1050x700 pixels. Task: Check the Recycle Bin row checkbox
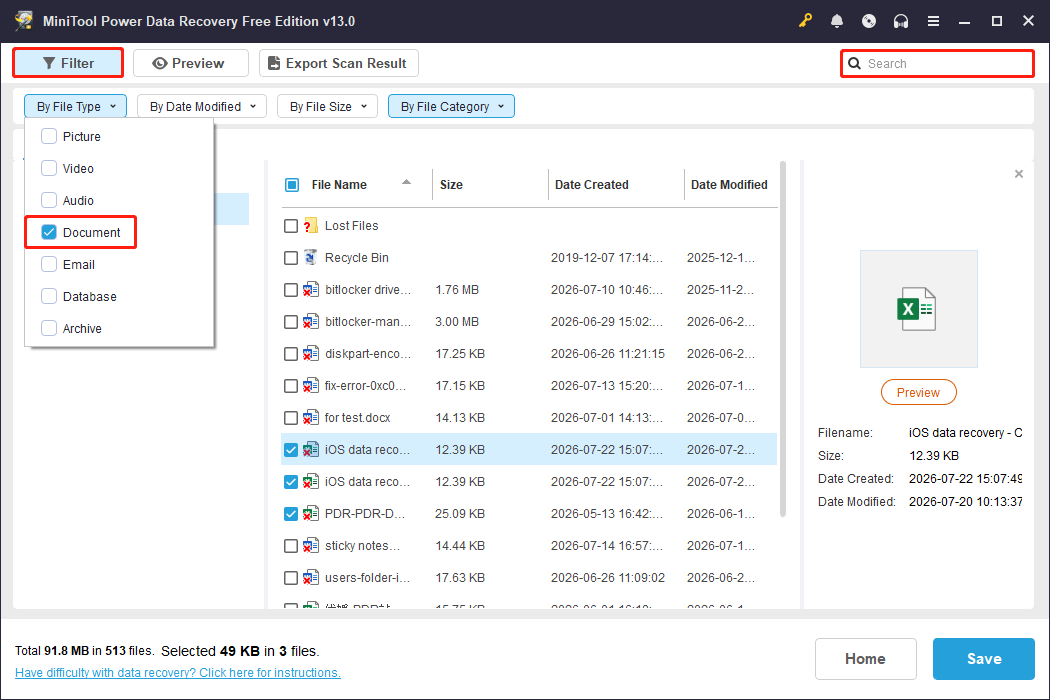(x=291, y=258)
